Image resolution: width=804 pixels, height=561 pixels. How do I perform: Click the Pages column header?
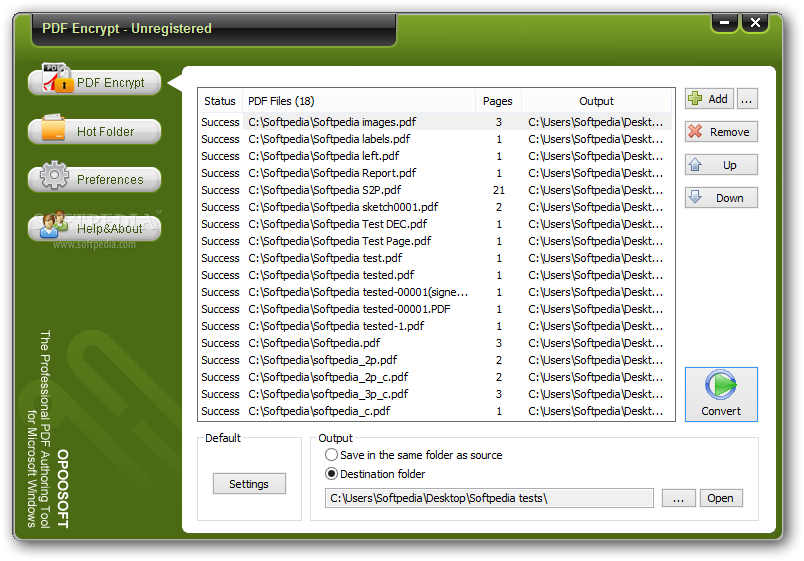498,101
